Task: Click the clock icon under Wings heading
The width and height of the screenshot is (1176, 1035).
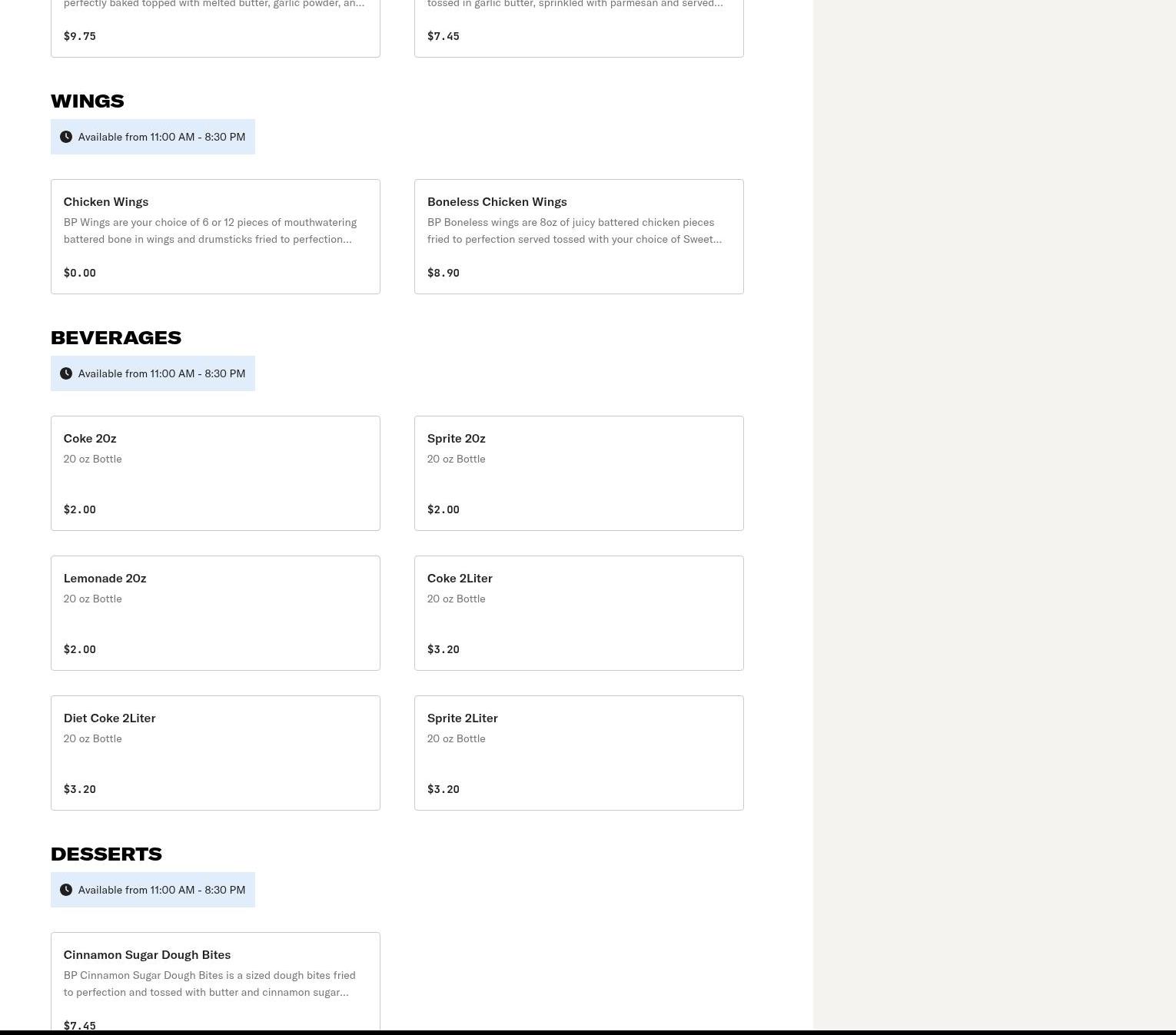Action: (66, 137)
